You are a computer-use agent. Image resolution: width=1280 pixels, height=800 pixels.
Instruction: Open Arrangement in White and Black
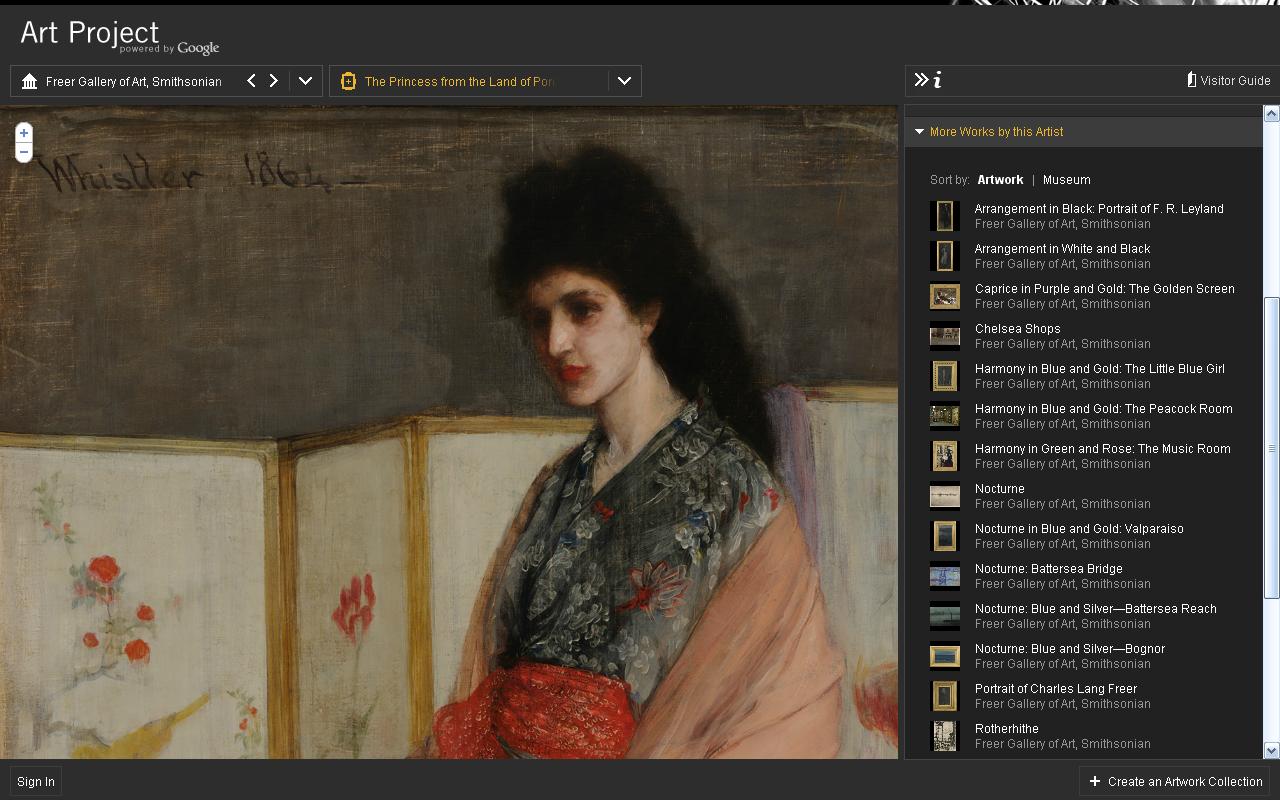1062,249
